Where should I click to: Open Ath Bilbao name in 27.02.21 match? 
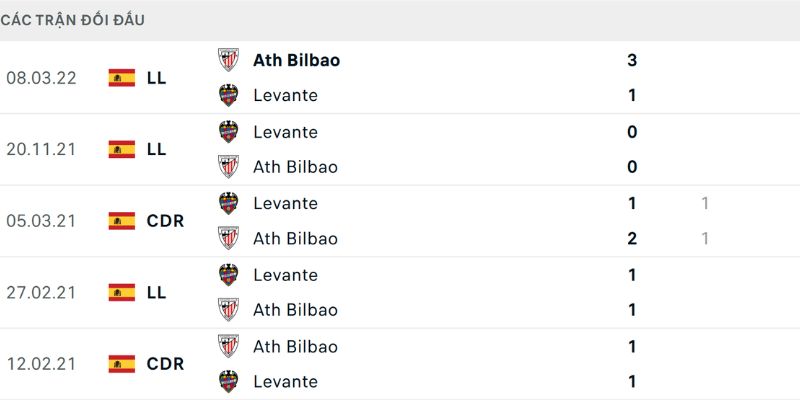pyautogui.click(x=295, y=310)
